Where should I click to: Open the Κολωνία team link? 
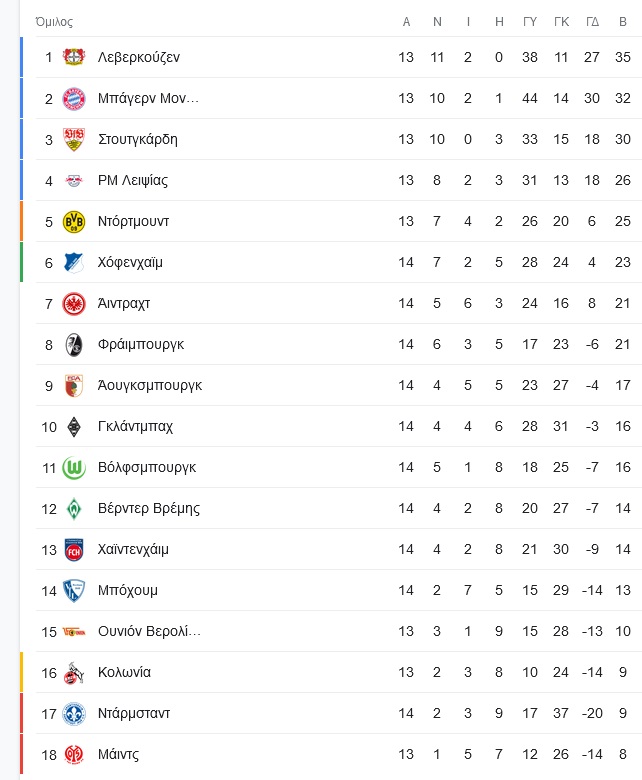click(124, 673)
